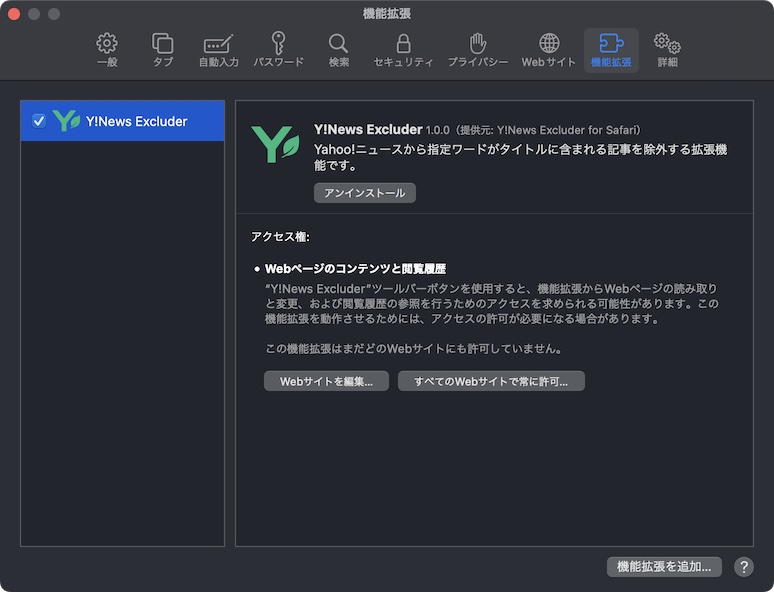Click すべてのWebサイトで常に許可... button
Screen dimensions: 774x592
(491, 381)
